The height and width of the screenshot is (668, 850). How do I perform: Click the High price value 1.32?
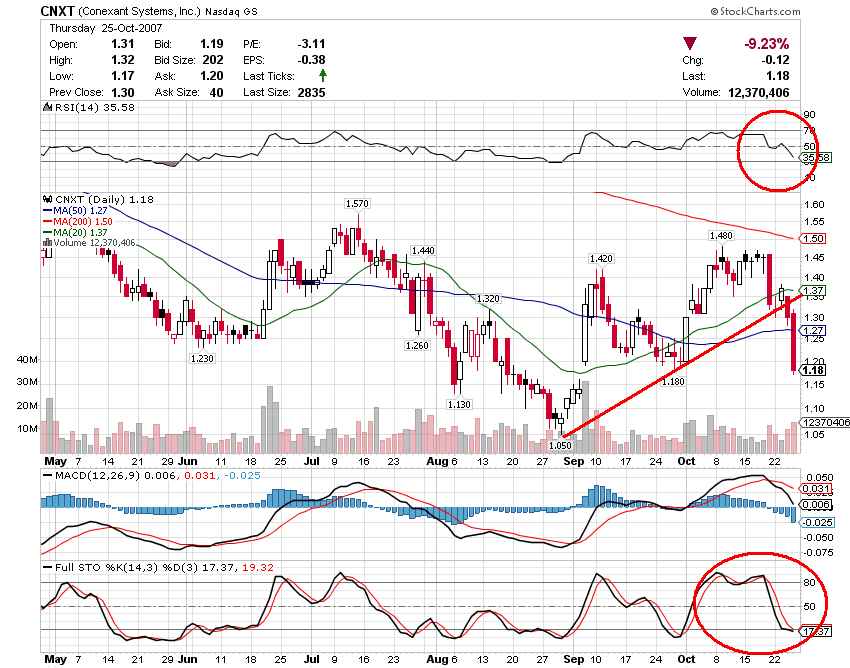[x=123, y=60]
